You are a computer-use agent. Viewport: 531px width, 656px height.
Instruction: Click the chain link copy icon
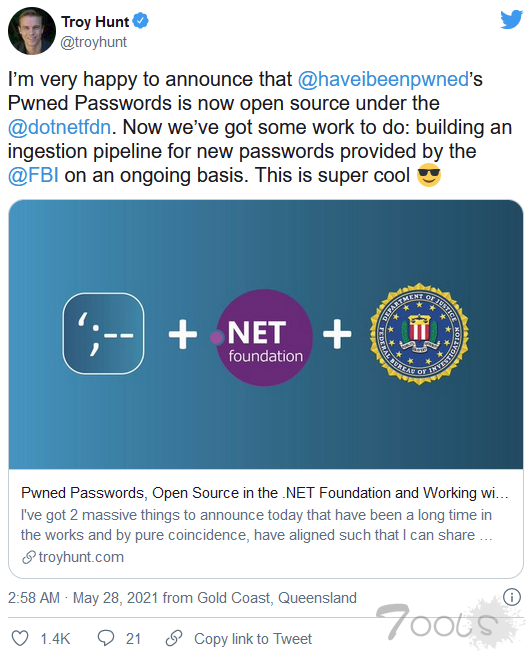point(174,638)
